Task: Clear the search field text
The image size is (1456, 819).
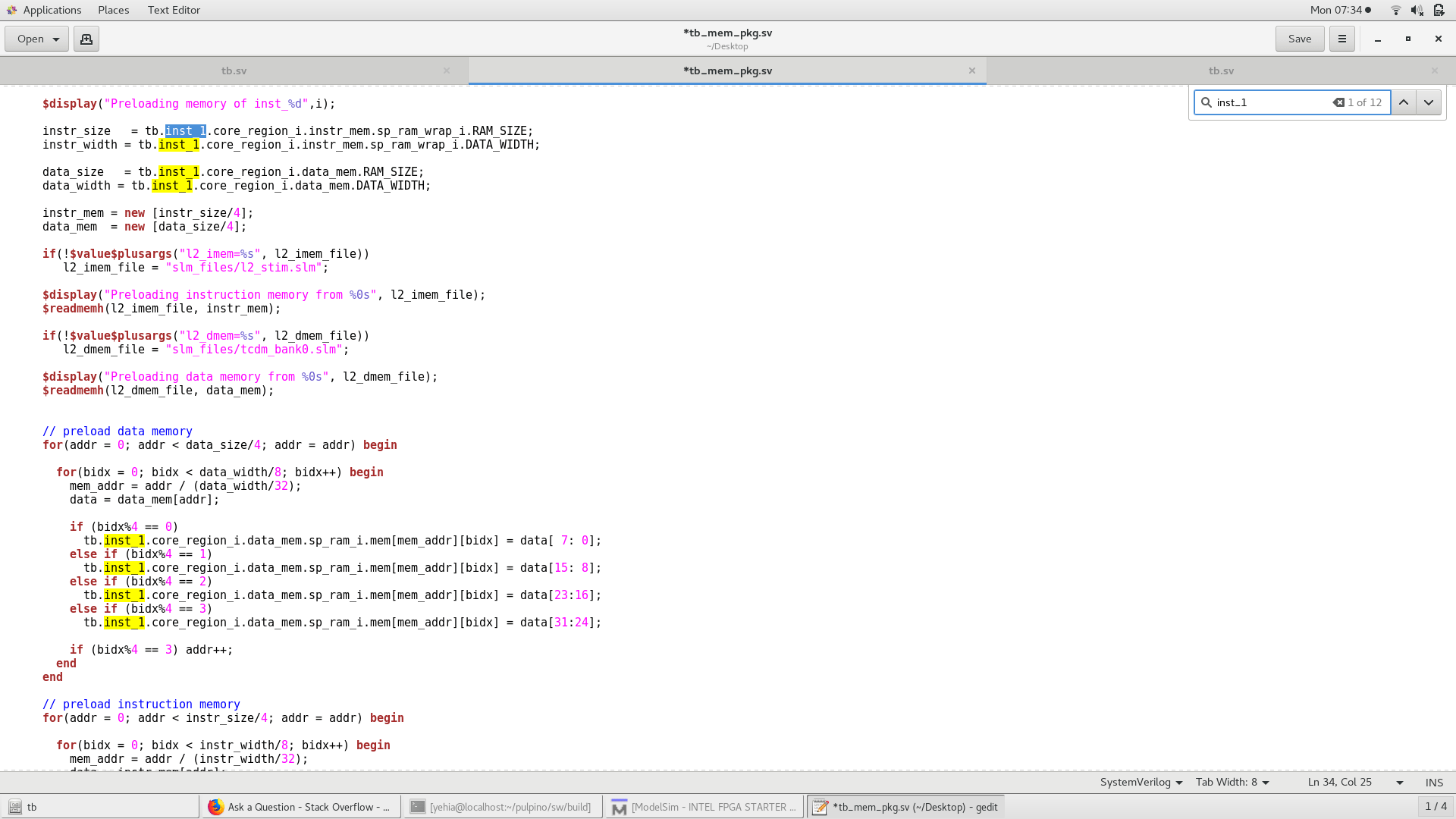Action: [x=1338, y=102]
